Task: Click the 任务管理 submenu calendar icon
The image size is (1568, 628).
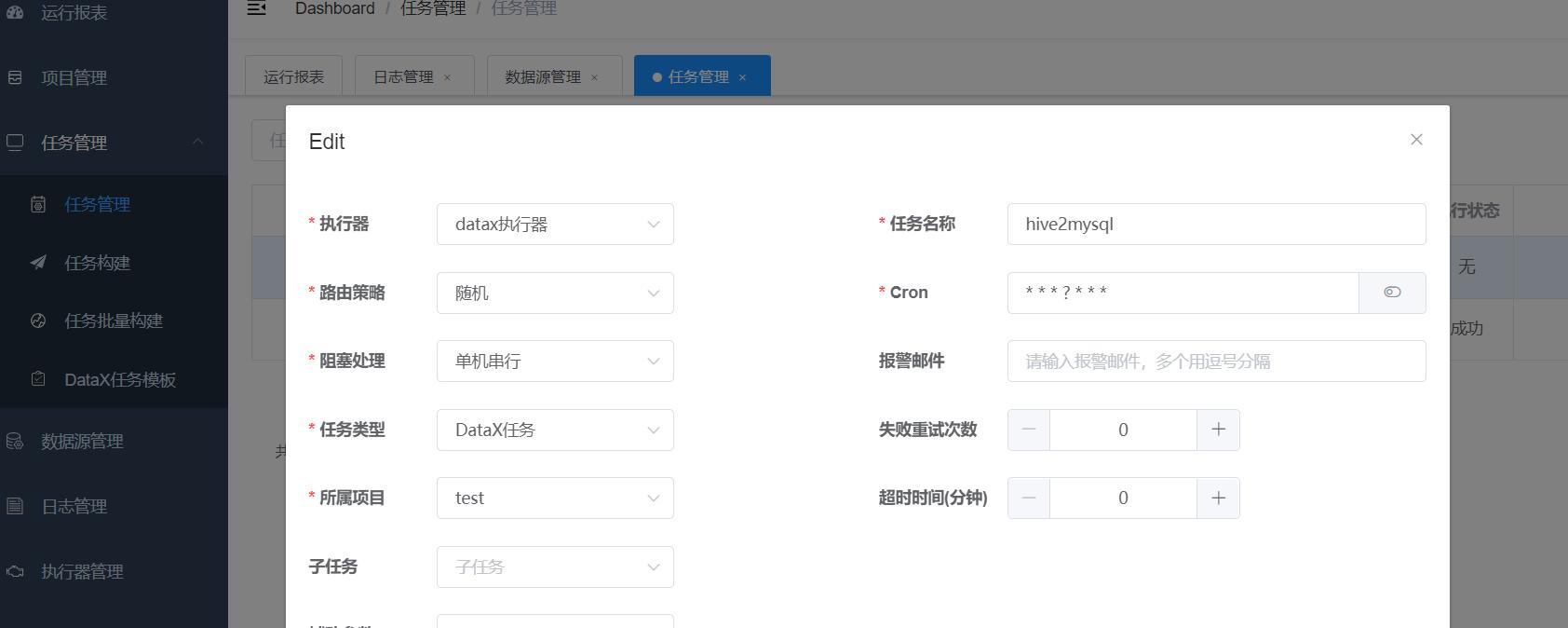Action: coord(38,204)
